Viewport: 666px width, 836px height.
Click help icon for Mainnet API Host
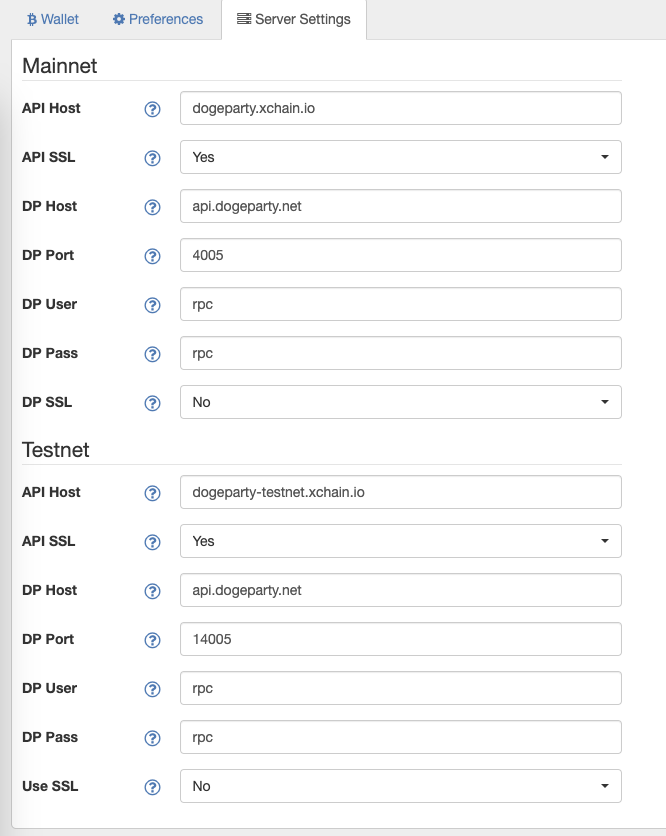[153, 109]
